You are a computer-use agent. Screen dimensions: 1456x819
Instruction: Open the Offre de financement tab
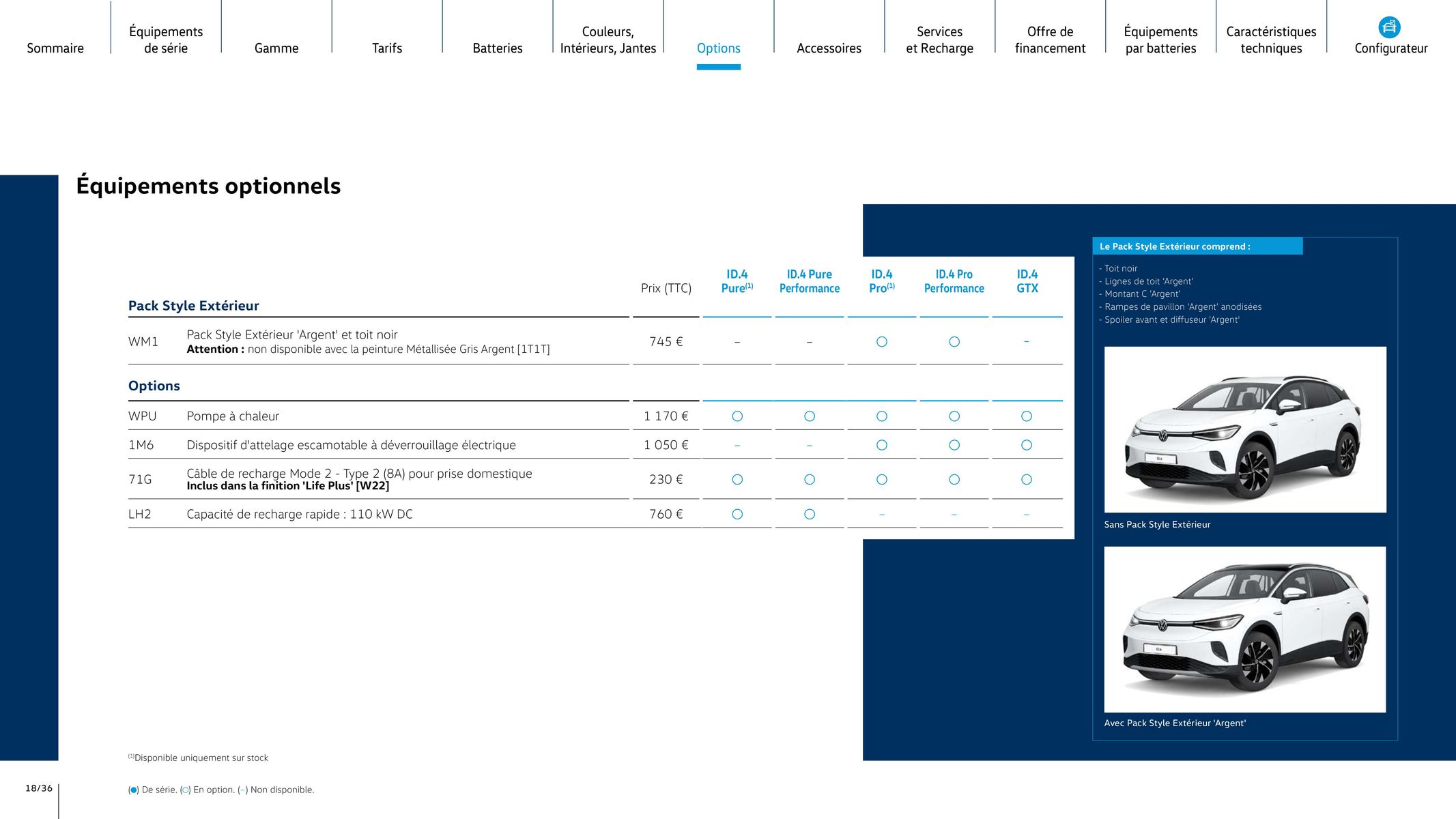(x=1051, y=40)
